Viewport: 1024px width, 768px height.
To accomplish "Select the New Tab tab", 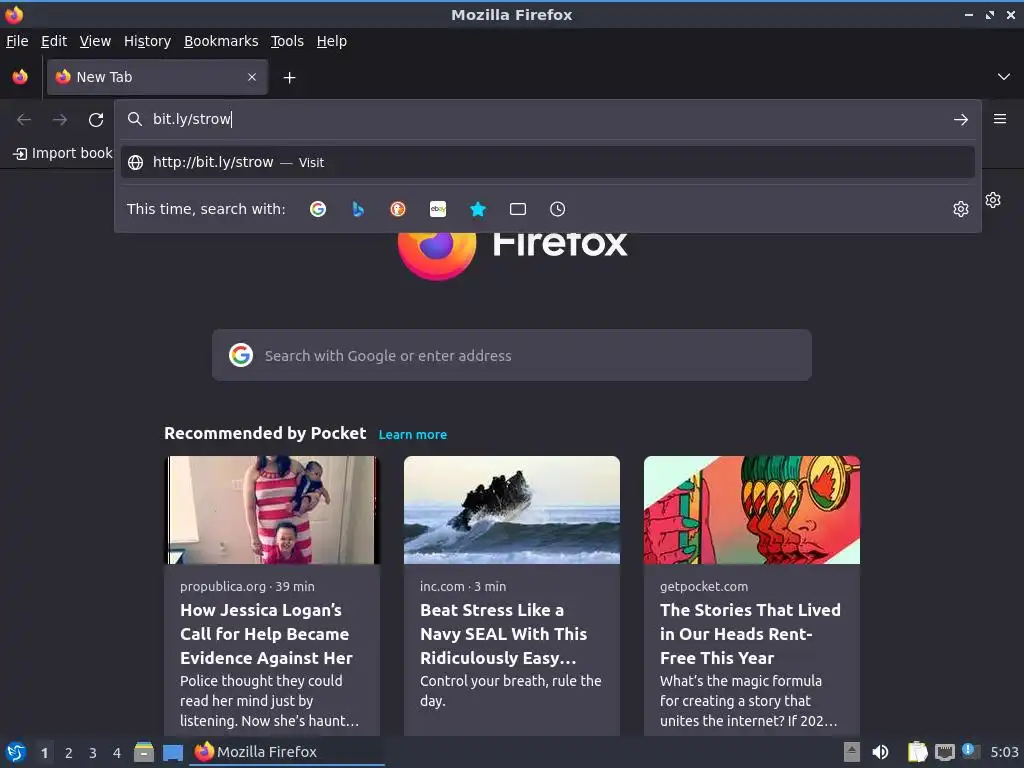I will pyautogui.click(x=157, y=77).
